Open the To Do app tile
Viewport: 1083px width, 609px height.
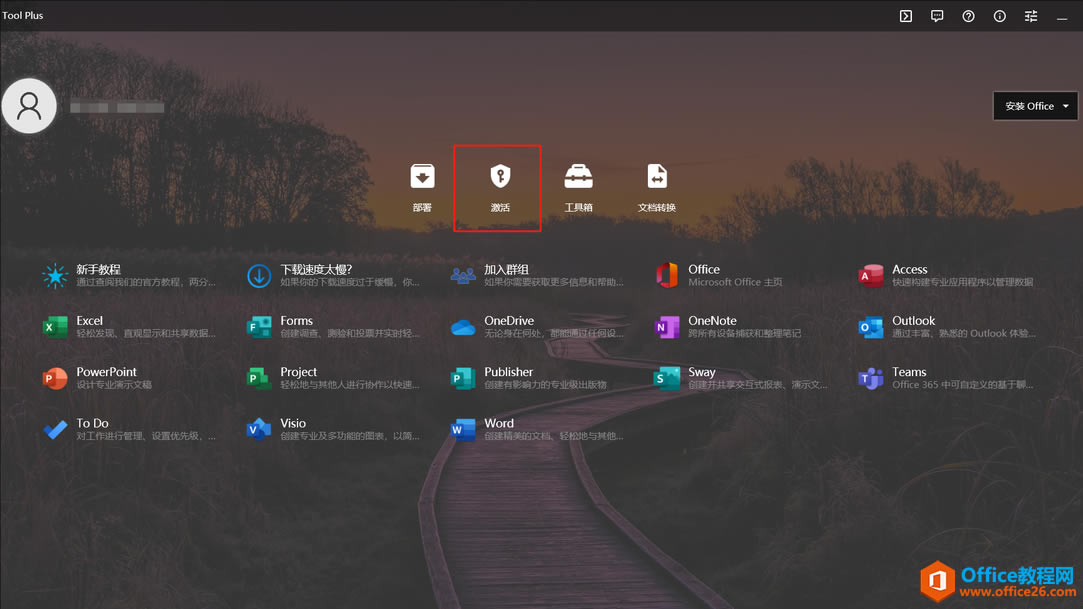coord(128,429)
